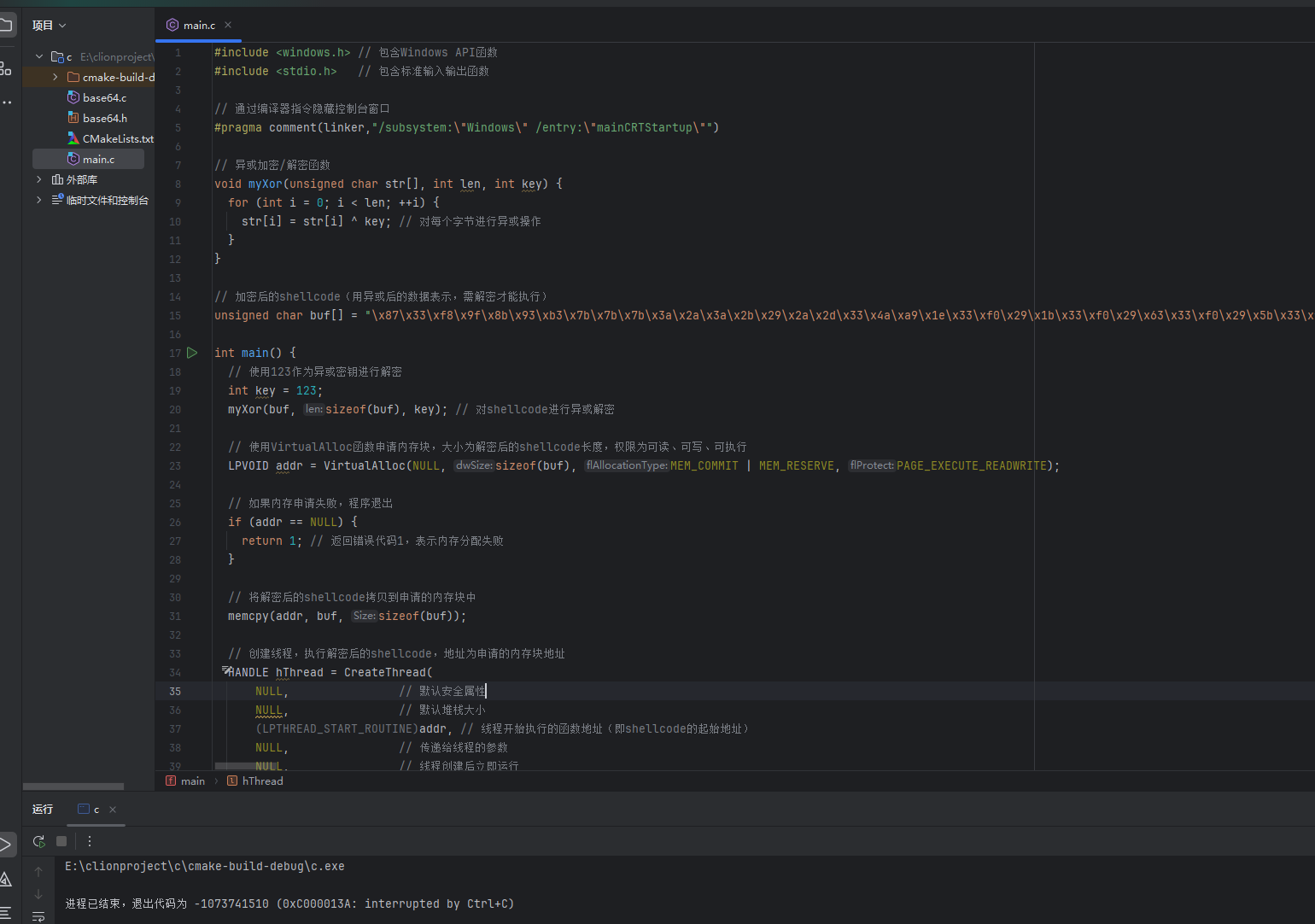Screen dimensions: 1315x924
Task: Click the 'hThread' breadcrumb
Action: click(x=262, y=781)
